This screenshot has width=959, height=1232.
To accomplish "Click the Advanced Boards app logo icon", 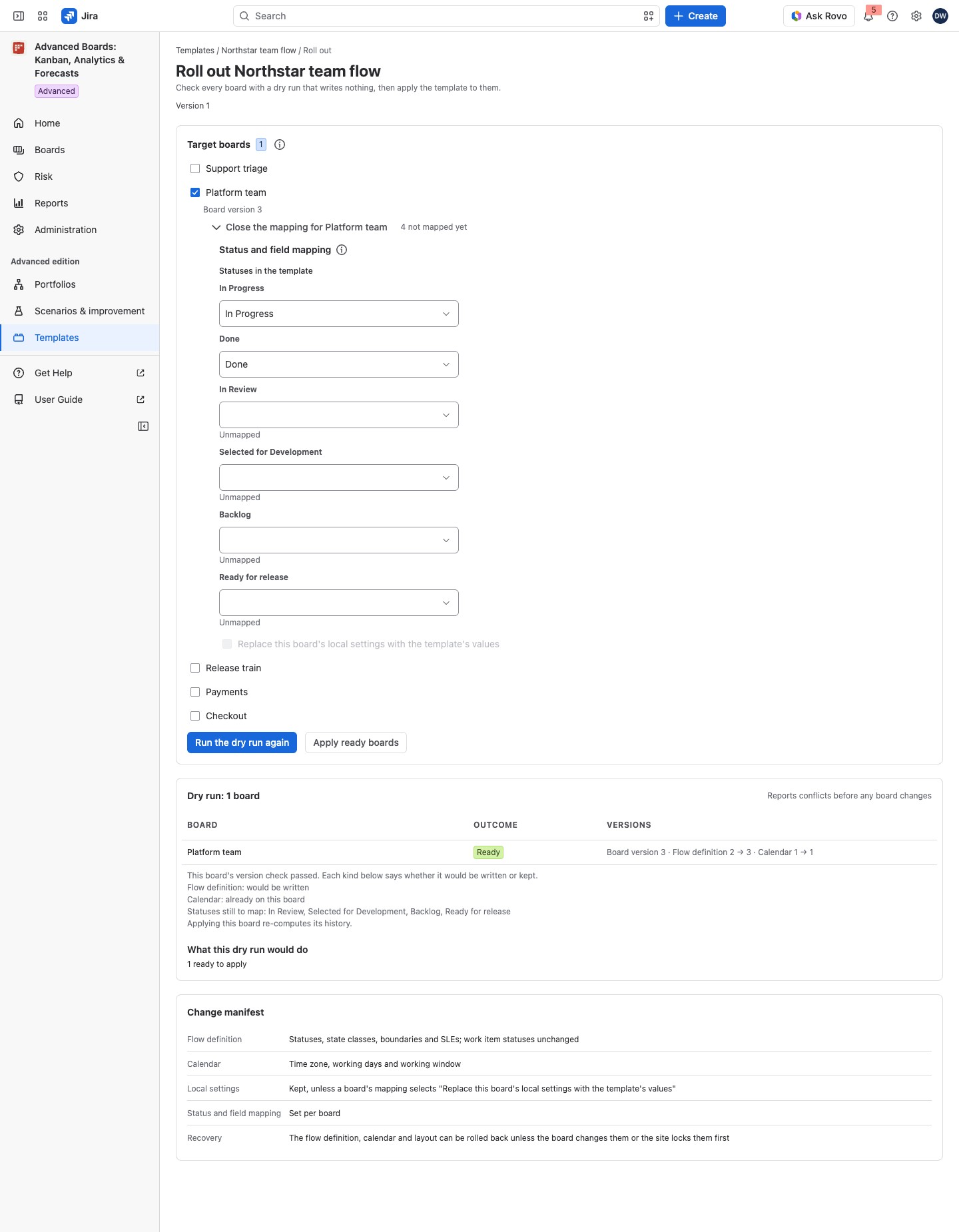I will click(19, 48).
